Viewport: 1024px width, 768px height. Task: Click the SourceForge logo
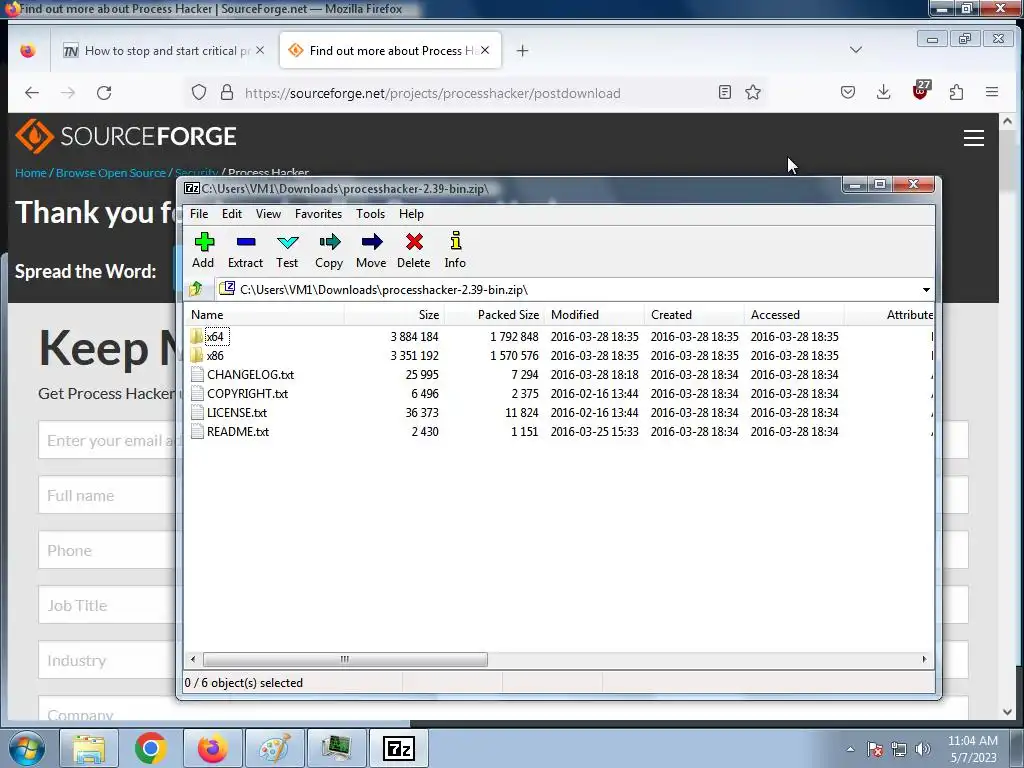(x=126, y=136)
